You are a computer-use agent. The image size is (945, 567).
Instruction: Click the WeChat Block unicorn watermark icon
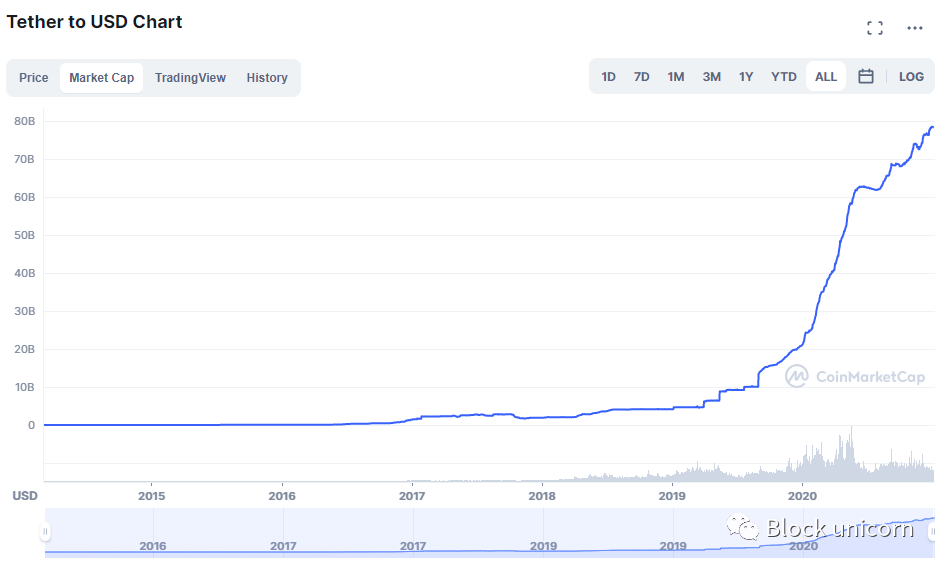[742, 528]
